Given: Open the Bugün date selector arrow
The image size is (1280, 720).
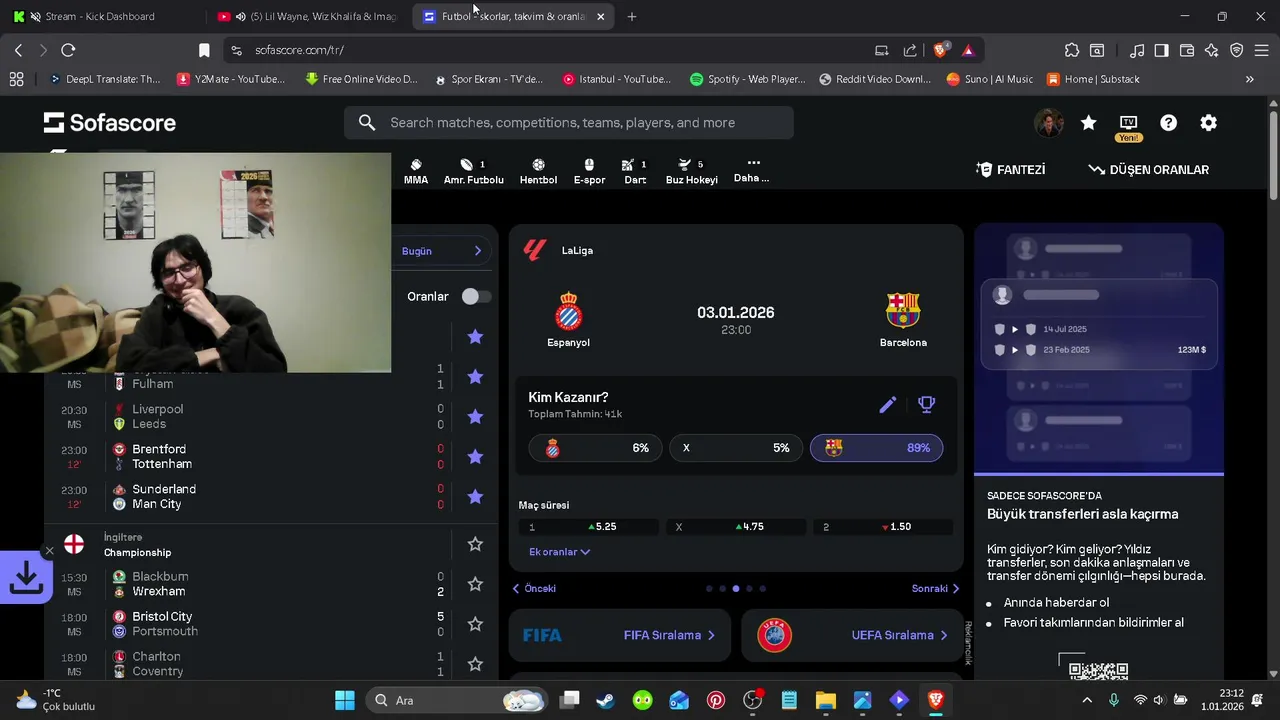Looking at the screenshot, I should pos(477,251).
